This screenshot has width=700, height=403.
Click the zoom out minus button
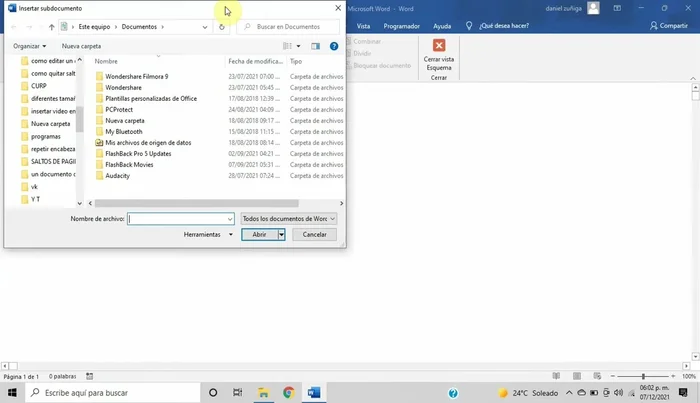click(613, 376)
